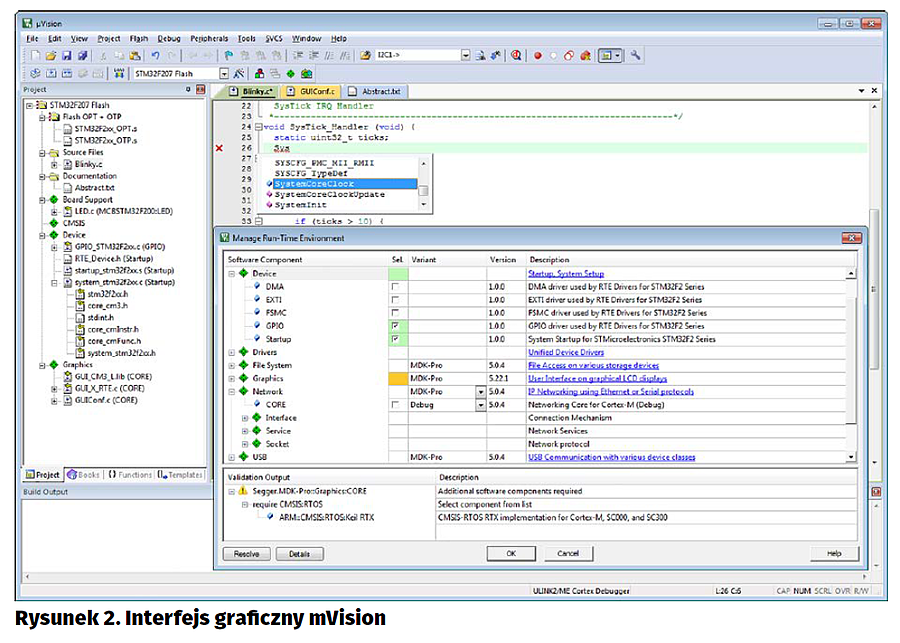Open the Network variant MDK-Pro dropdown

point(480,392)
